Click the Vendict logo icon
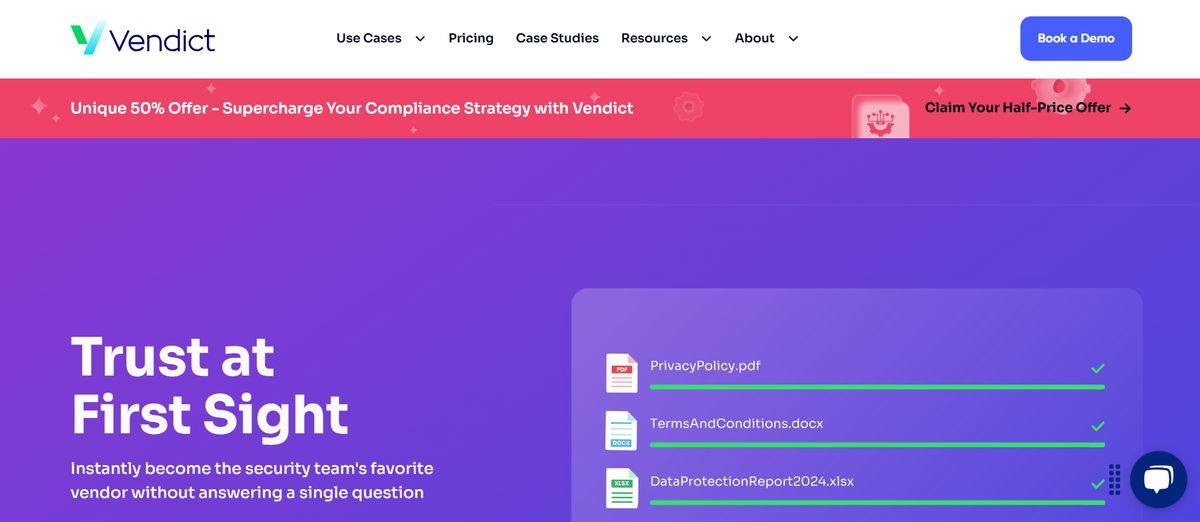 click(x=88, y=38)
